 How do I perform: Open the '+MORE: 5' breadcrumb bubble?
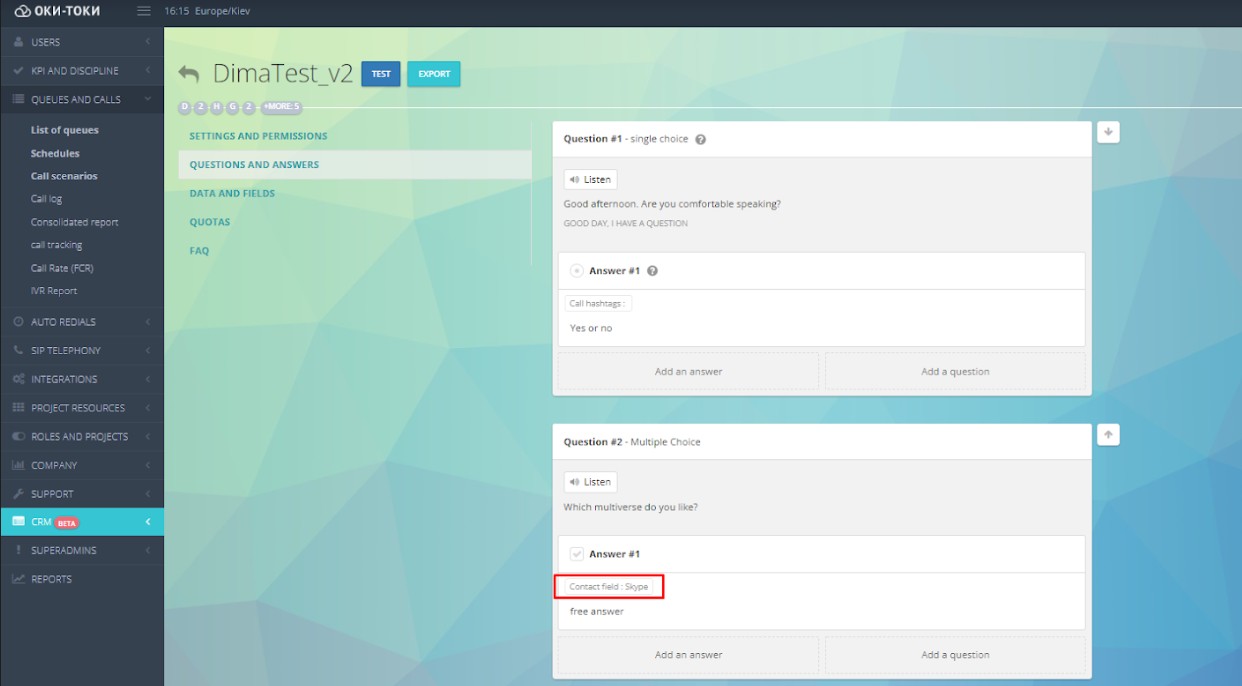[x=281, y=107]
